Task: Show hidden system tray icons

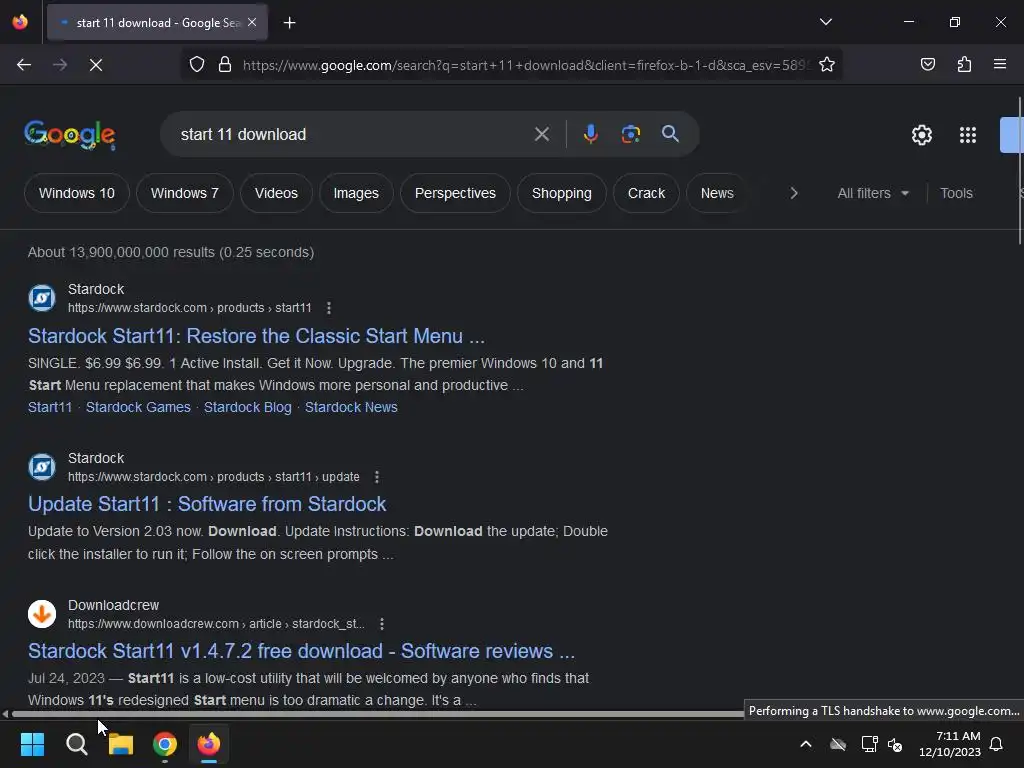Action: coord(806,744)
